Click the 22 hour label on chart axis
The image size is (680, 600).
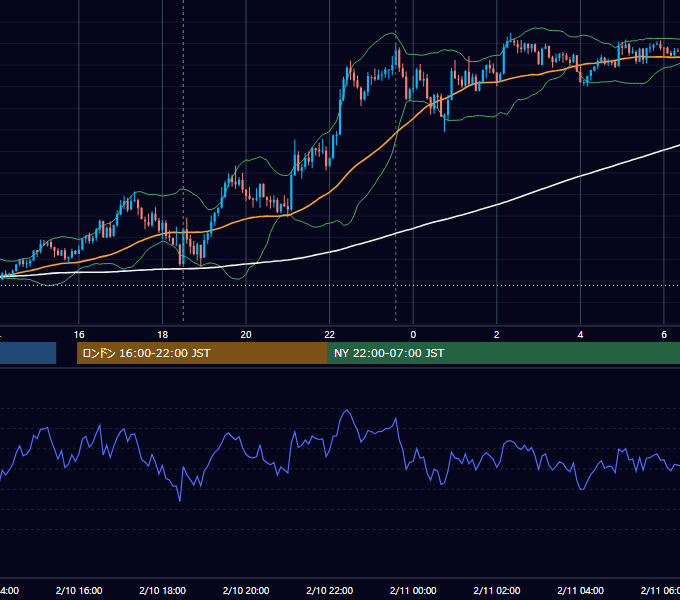330,335
